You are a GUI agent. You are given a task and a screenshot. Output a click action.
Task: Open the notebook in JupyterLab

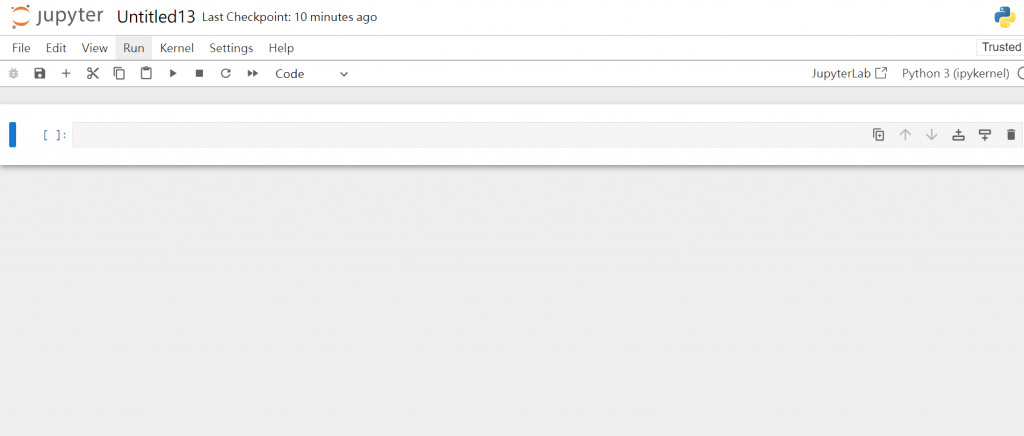click(x=849, y=74)
